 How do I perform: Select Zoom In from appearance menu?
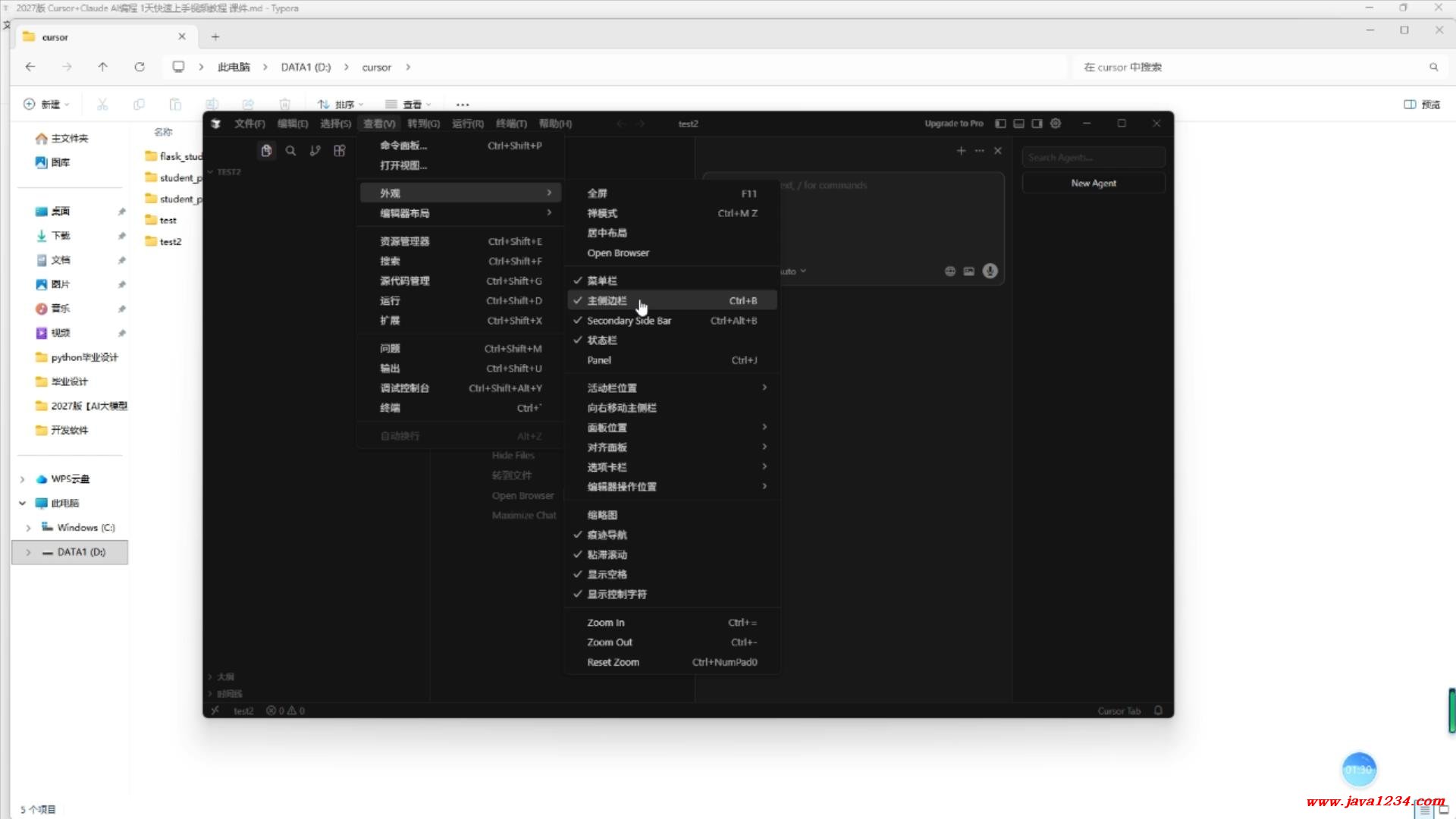[x=606, y=623]
